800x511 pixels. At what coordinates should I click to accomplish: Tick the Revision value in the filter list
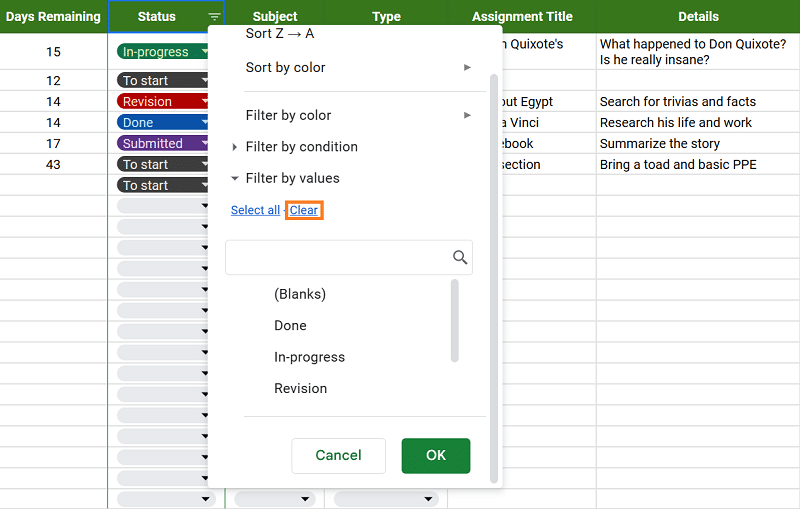coord(300,389)
